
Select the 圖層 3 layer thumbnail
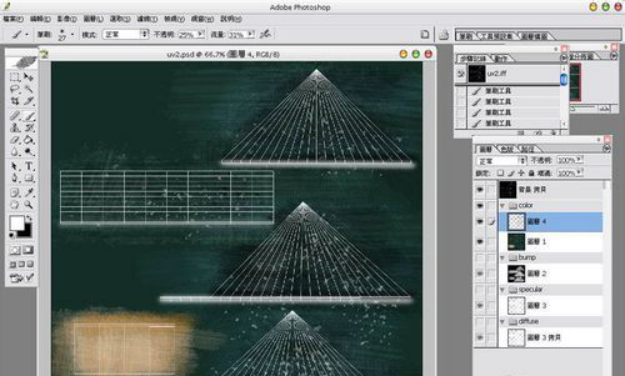pyautogui.click(x=516, y=305)
